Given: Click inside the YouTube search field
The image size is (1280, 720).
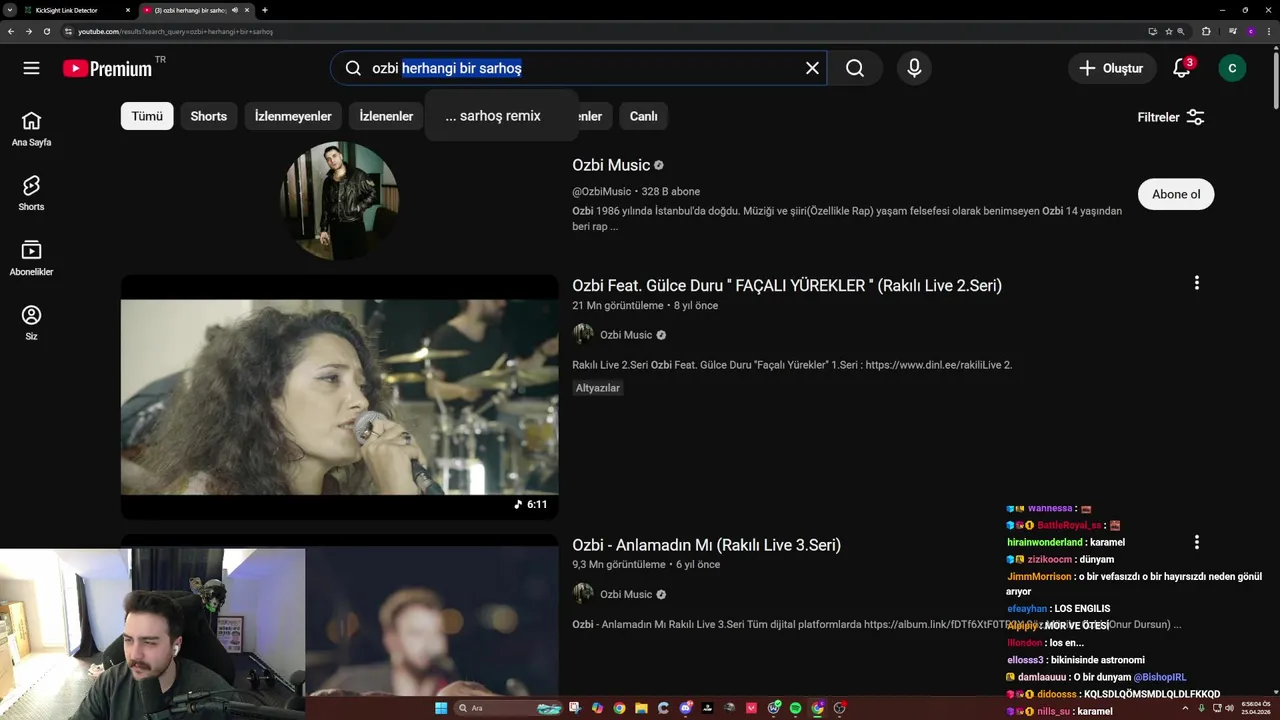Looking at the screenshot, I should tap(580, 68).
